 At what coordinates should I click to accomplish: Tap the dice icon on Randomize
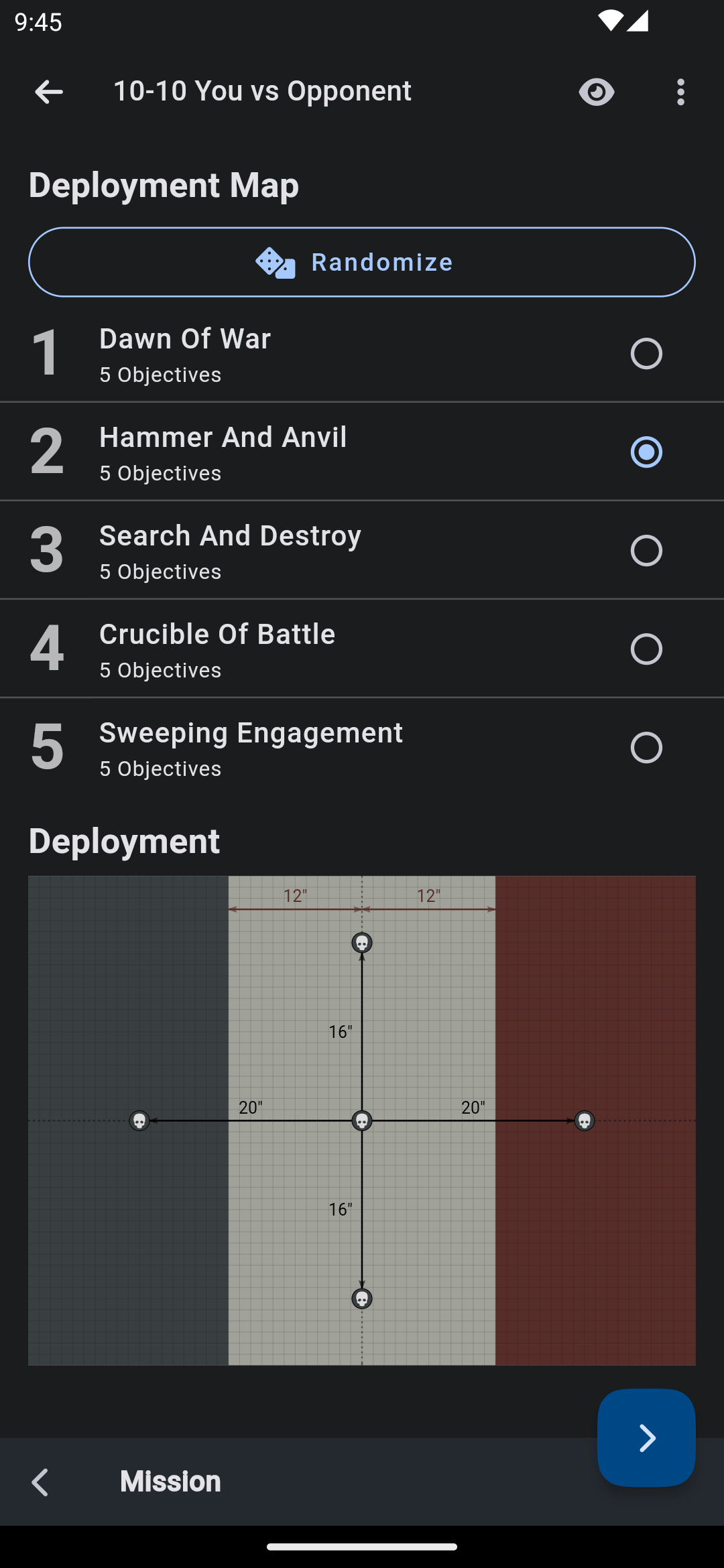click(x=275, y=263)
